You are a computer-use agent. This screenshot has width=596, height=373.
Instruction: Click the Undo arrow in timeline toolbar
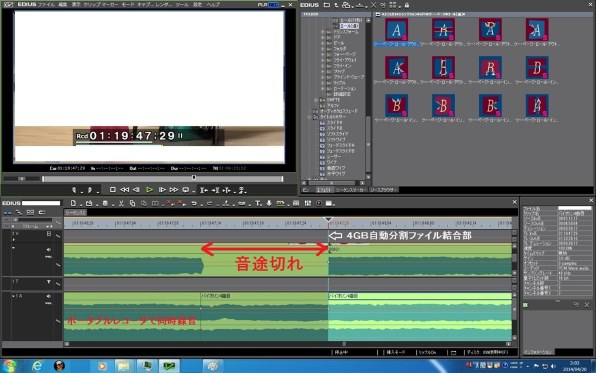[193, 203]
